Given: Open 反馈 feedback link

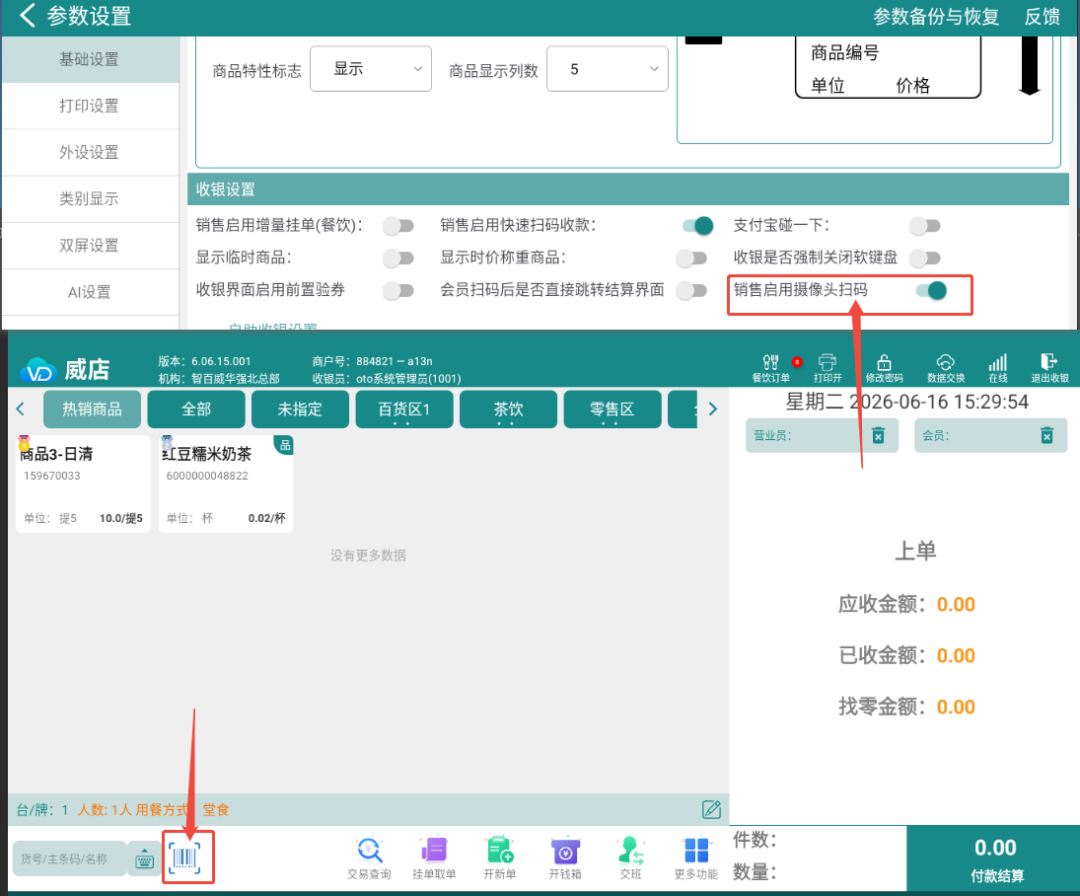Looking at the screenshot, I should 1041,17.
